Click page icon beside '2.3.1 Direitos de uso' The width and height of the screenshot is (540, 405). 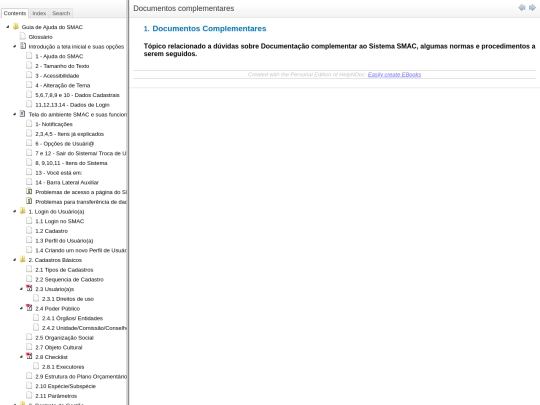click(36, 298)
